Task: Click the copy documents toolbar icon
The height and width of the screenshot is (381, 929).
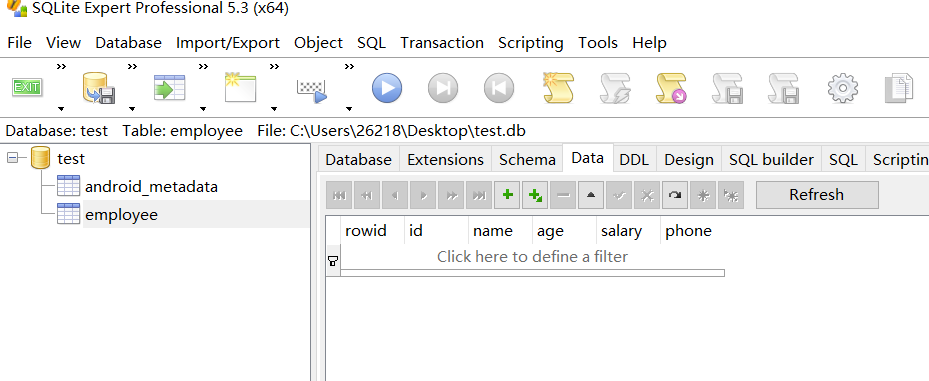Action: pos(899,88)
